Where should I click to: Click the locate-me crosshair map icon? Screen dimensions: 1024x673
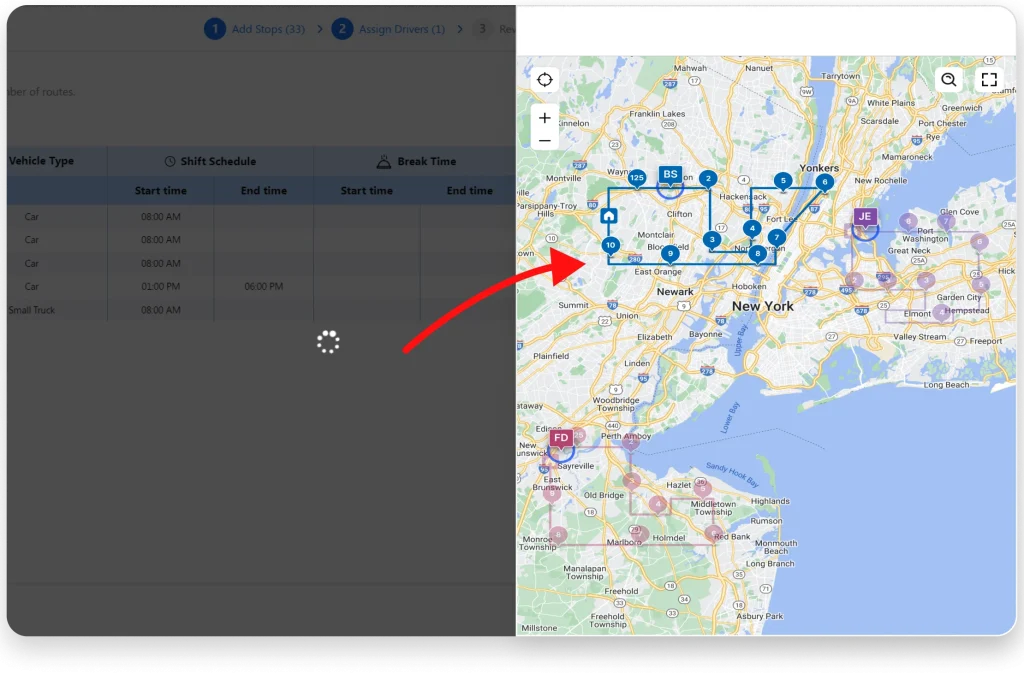544,80
